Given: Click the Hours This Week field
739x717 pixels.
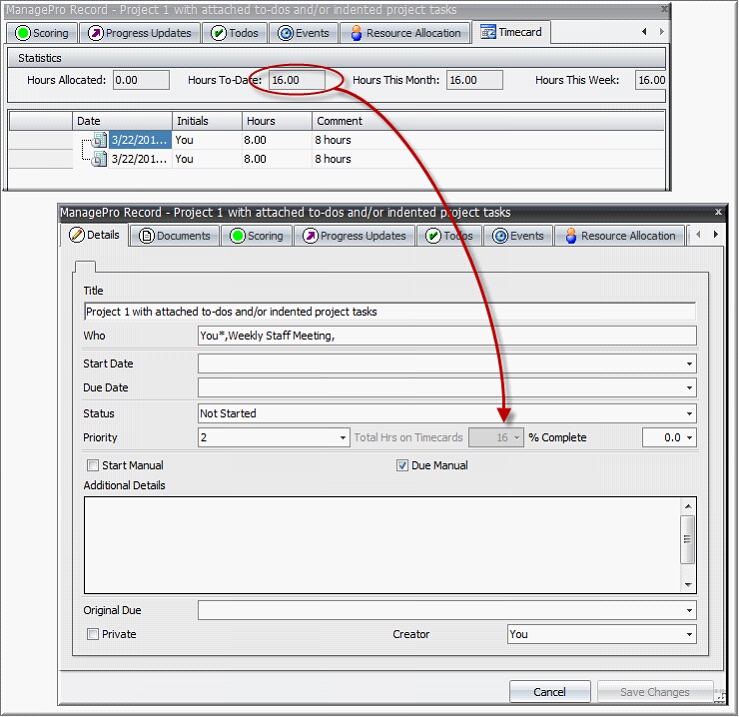Looking at the screenshot, I should coord(650,80).
